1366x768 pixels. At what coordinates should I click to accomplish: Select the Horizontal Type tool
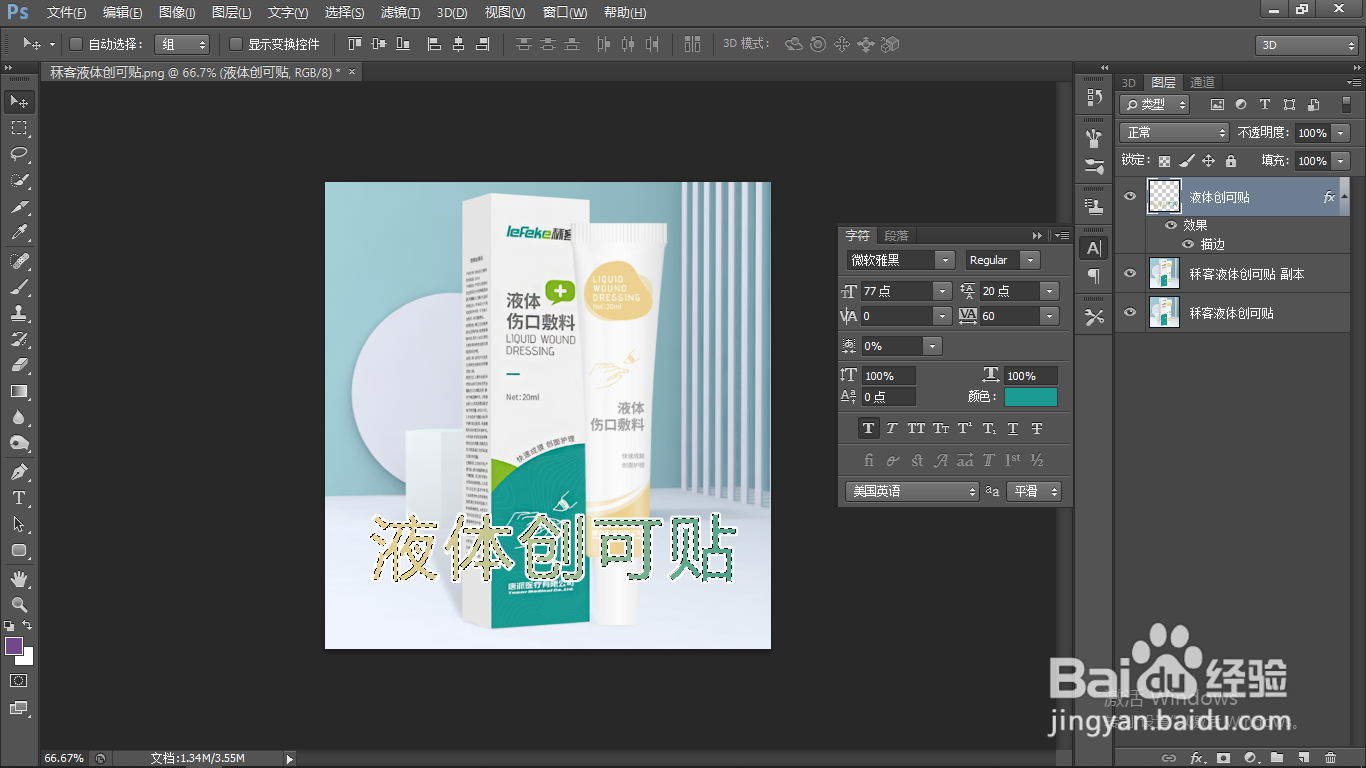[x=18, y=498]
